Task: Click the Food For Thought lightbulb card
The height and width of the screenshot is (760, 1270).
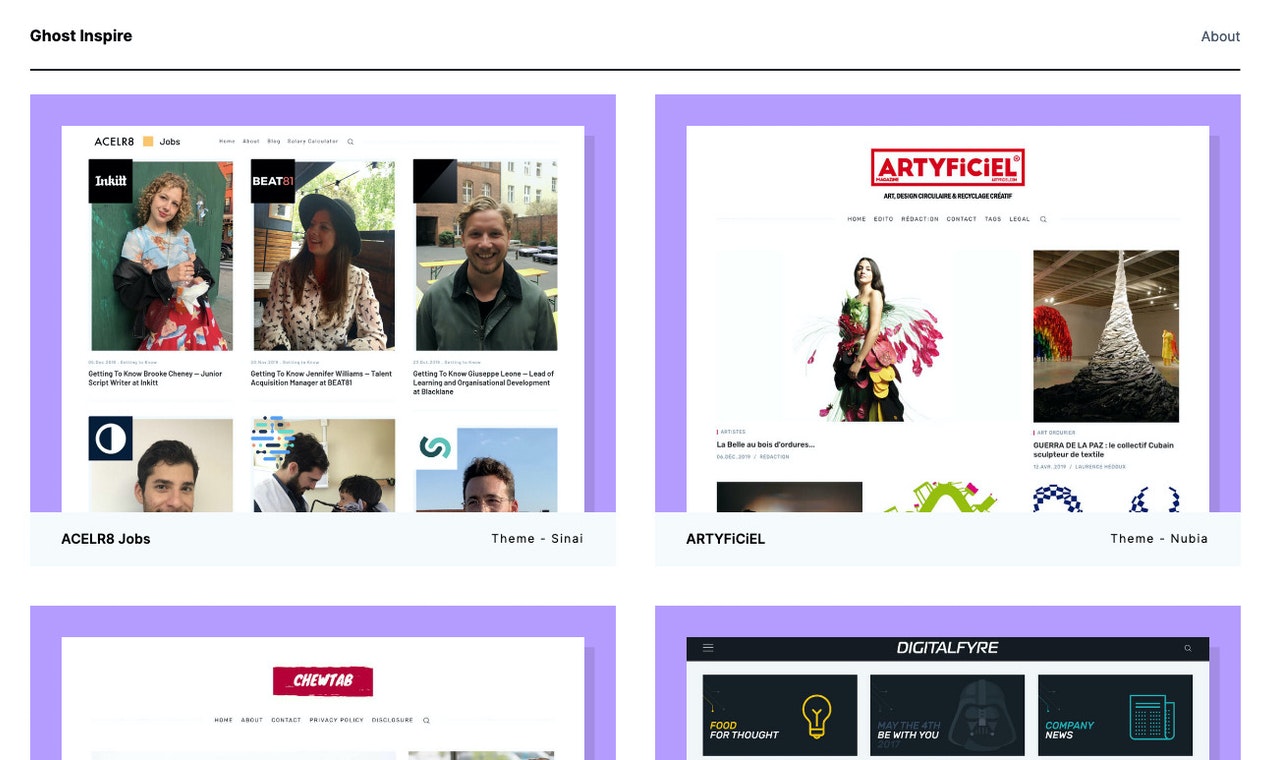Action: pos(780,715)
